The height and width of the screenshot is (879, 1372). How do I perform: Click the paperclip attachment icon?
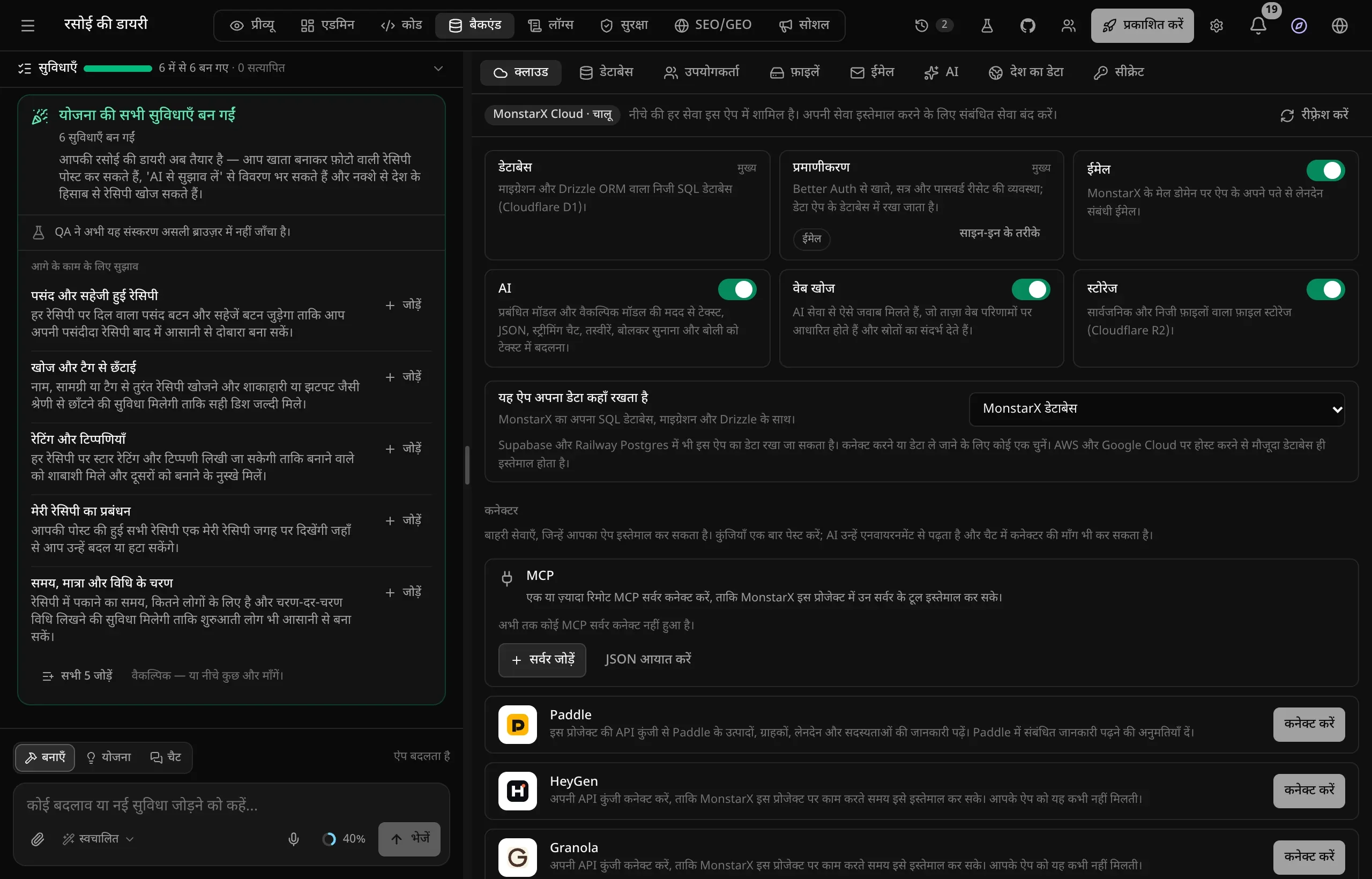click(x=38, y=838)
